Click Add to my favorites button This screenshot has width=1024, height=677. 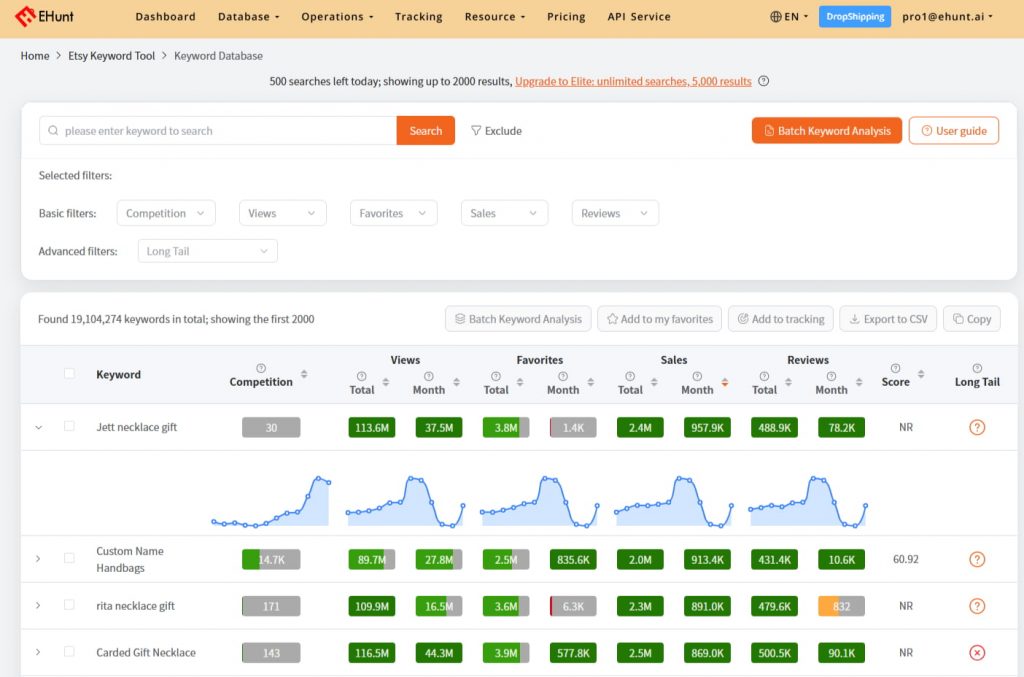click(x=660, y=319)
